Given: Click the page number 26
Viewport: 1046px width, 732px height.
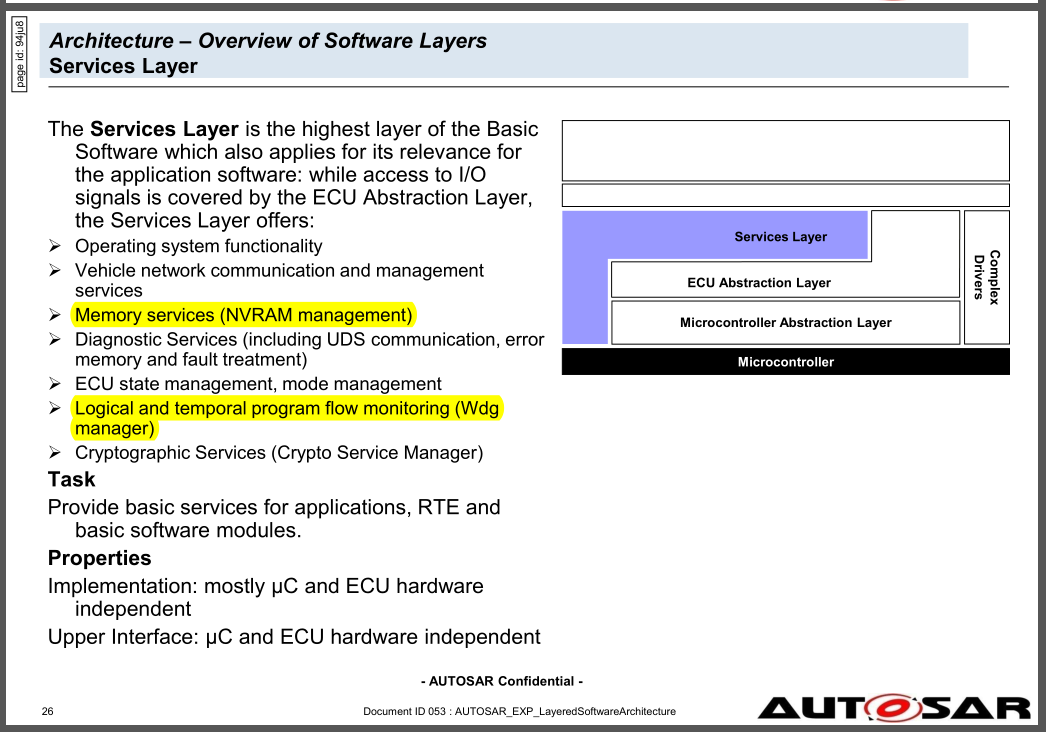Looking at the screenshot, I should point(45,711).
